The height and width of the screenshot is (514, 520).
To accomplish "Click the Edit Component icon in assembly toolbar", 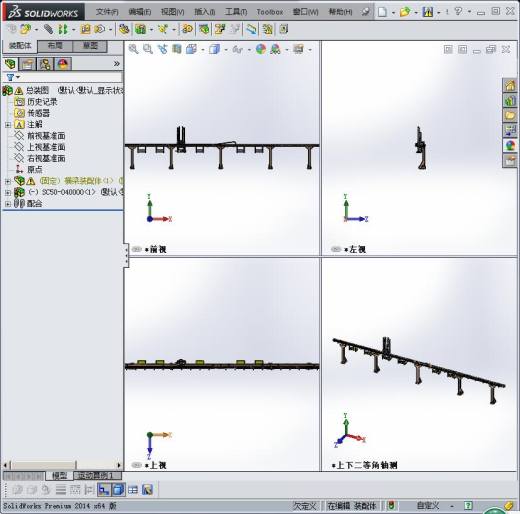I will tap(12, 29).
